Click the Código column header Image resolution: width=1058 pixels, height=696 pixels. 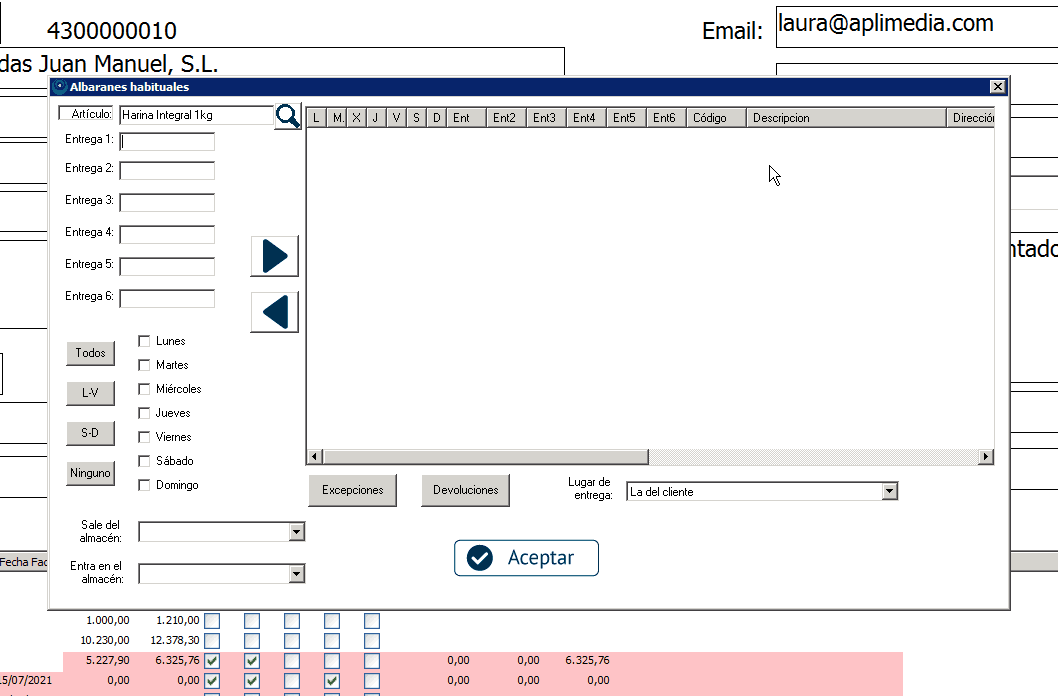pyautogui.click(x=716, y=118)
